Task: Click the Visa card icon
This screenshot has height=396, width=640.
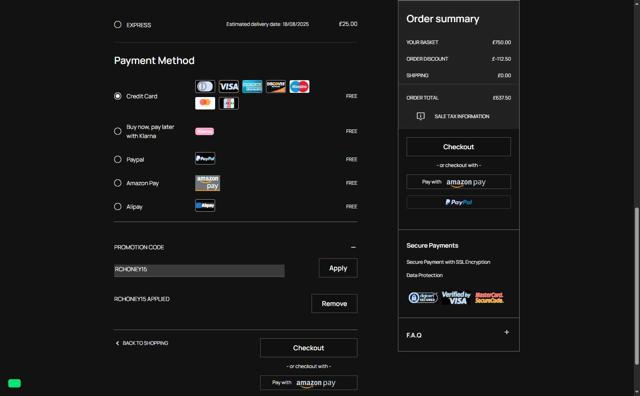Action: point(229,87)
